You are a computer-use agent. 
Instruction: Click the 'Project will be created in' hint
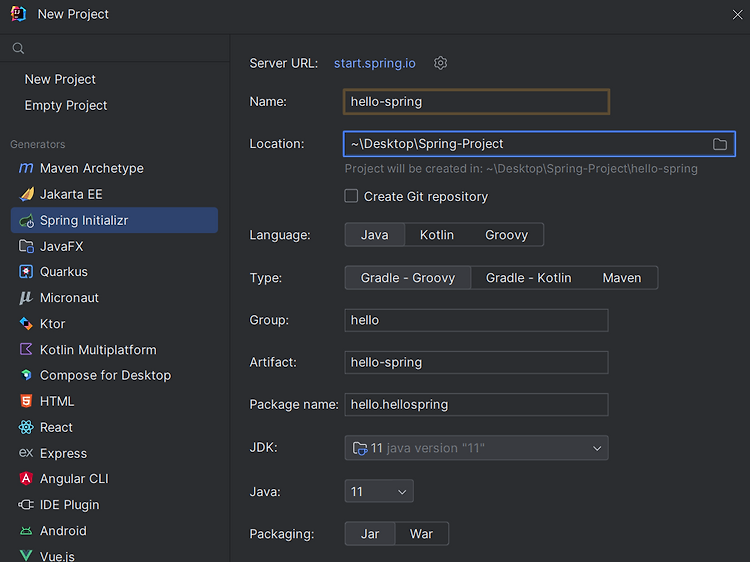[x=521, y=168]
